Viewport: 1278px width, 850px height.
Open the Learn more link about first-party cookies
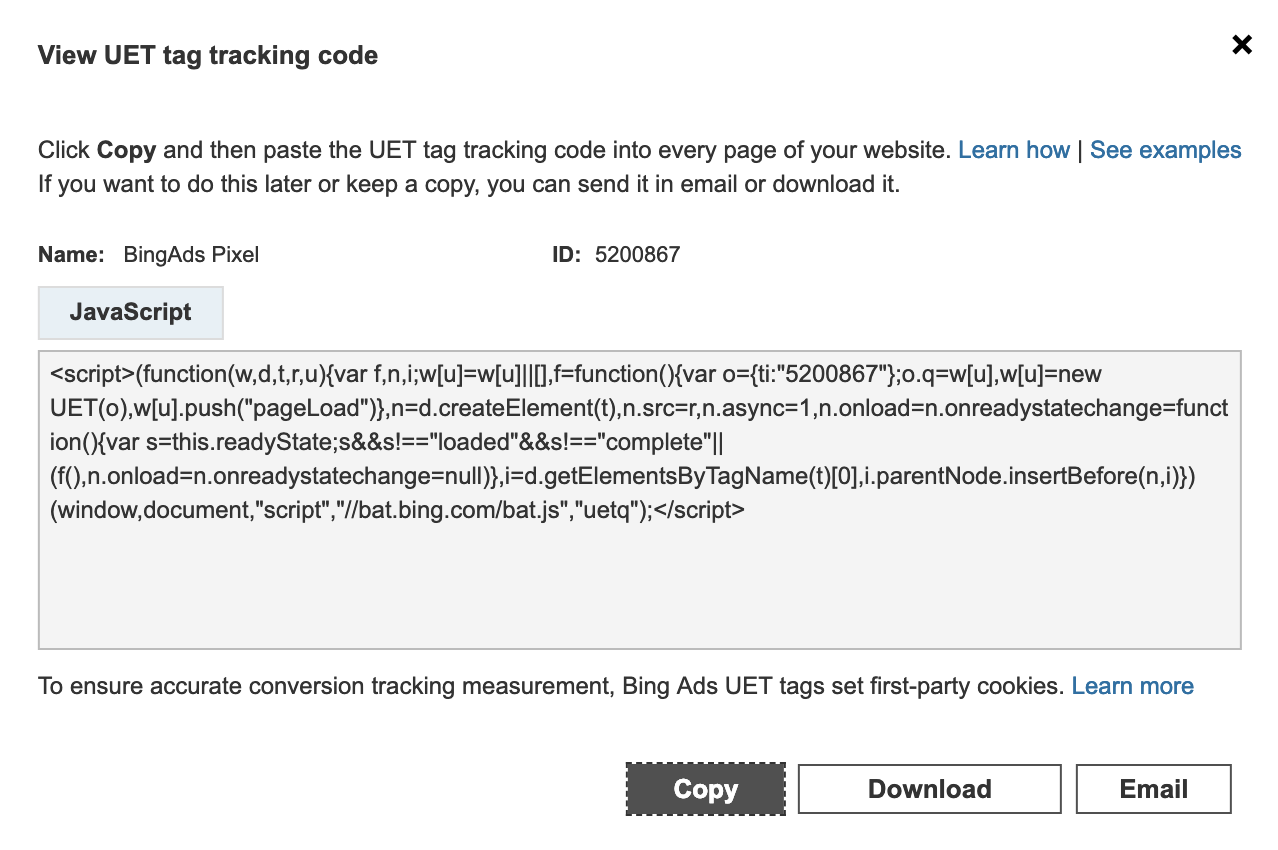(x=1132, y=686)
